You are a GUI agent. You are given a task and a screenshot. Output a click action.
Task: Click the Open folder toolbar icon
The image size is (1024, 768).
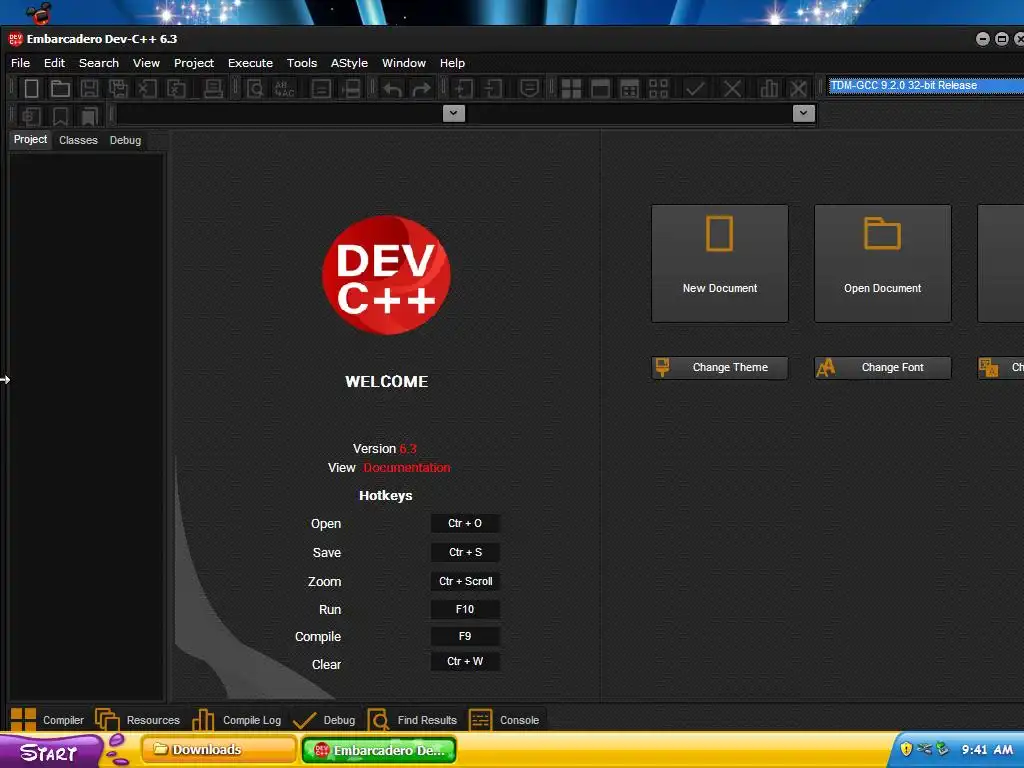[60, 88]
